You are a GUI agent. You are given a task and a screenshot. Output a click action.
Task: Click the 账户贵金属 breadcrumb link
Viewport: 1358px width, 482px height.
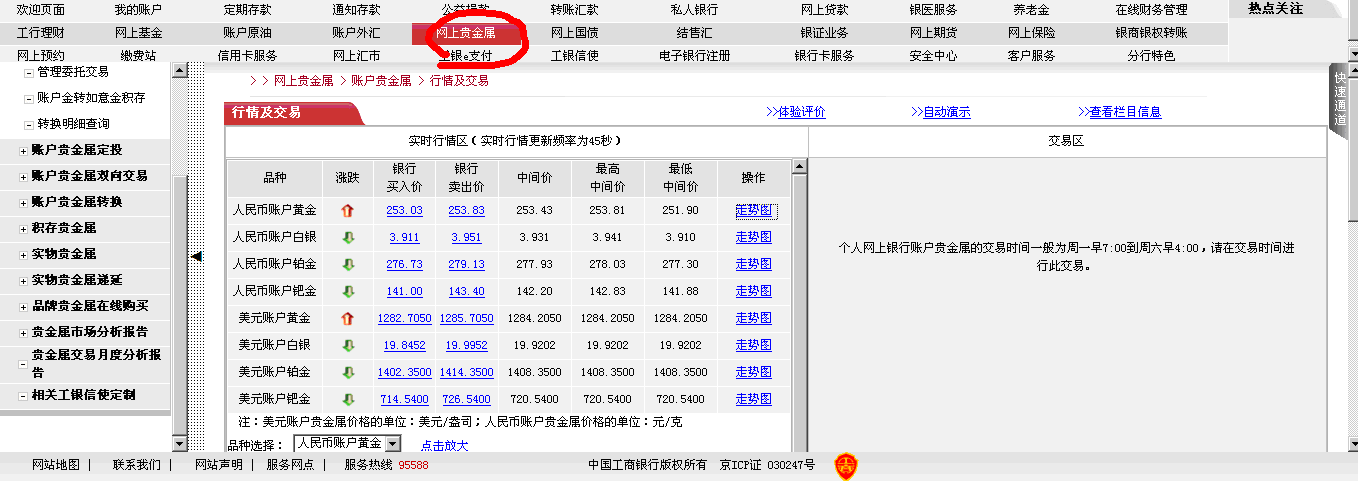tap(381, 81)
